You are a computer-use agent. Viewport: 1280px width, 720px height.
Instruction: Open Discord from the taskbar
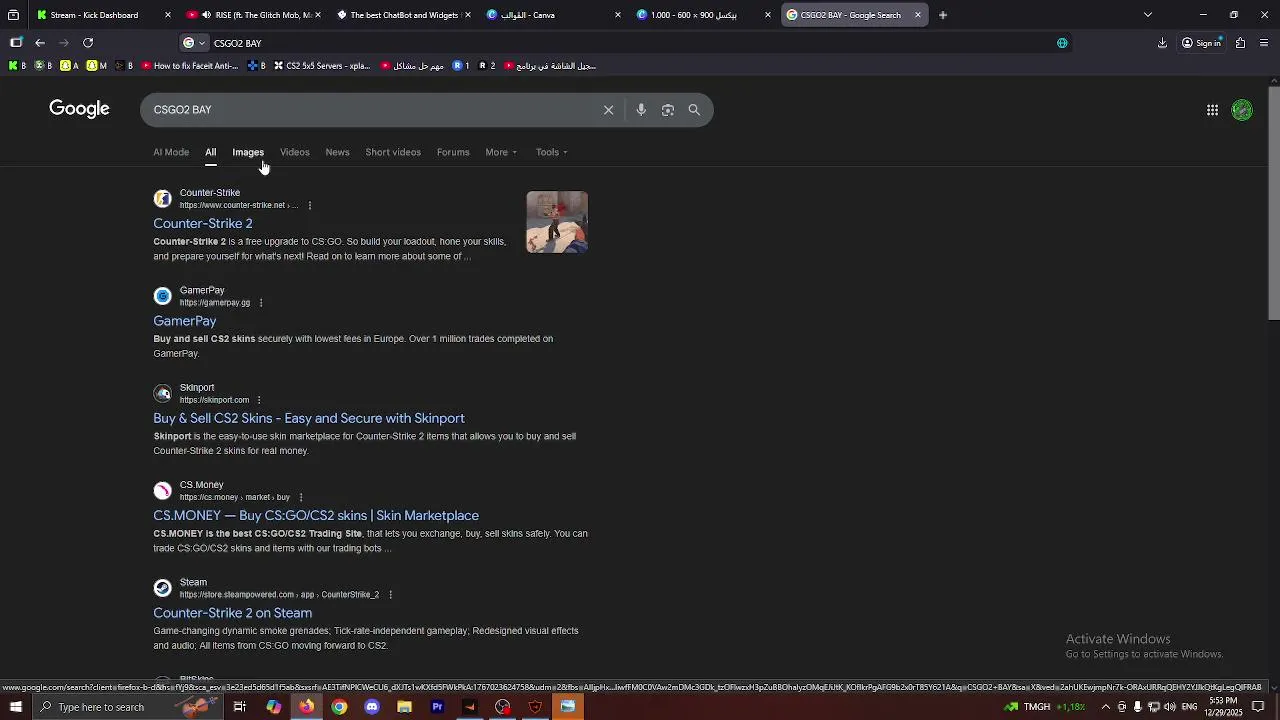(x=372, y=707)
